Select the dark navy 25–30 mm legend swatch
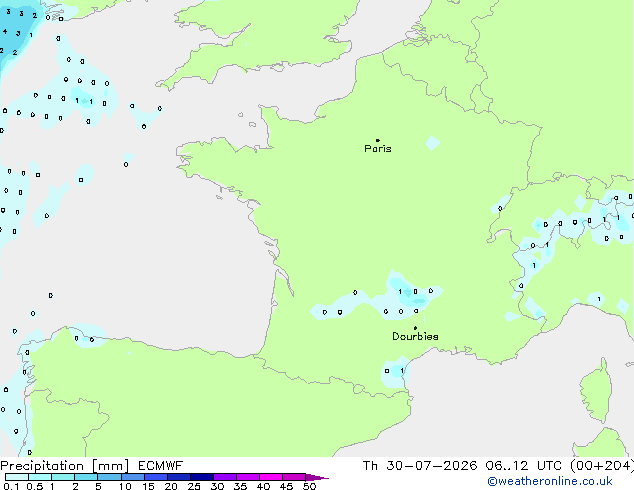This screenshot has height=490, width=634. click(x=202, y=477)
